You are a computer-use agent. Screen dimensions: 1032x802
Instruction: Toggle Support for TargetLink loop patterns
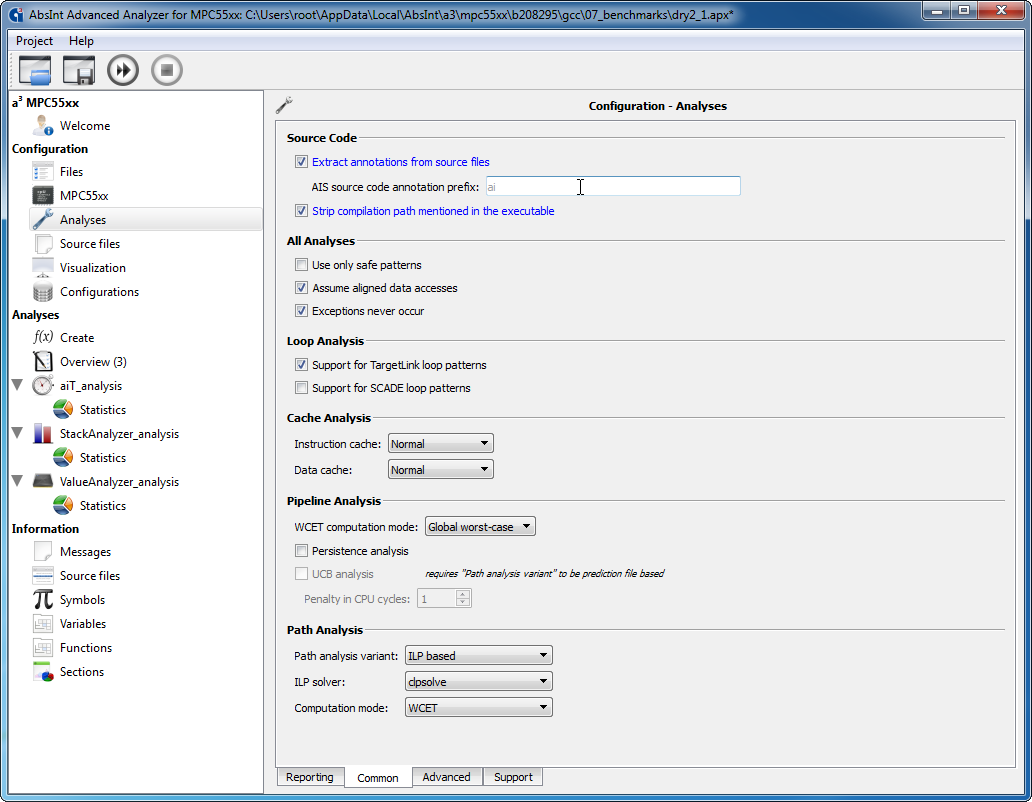point(301,364)
